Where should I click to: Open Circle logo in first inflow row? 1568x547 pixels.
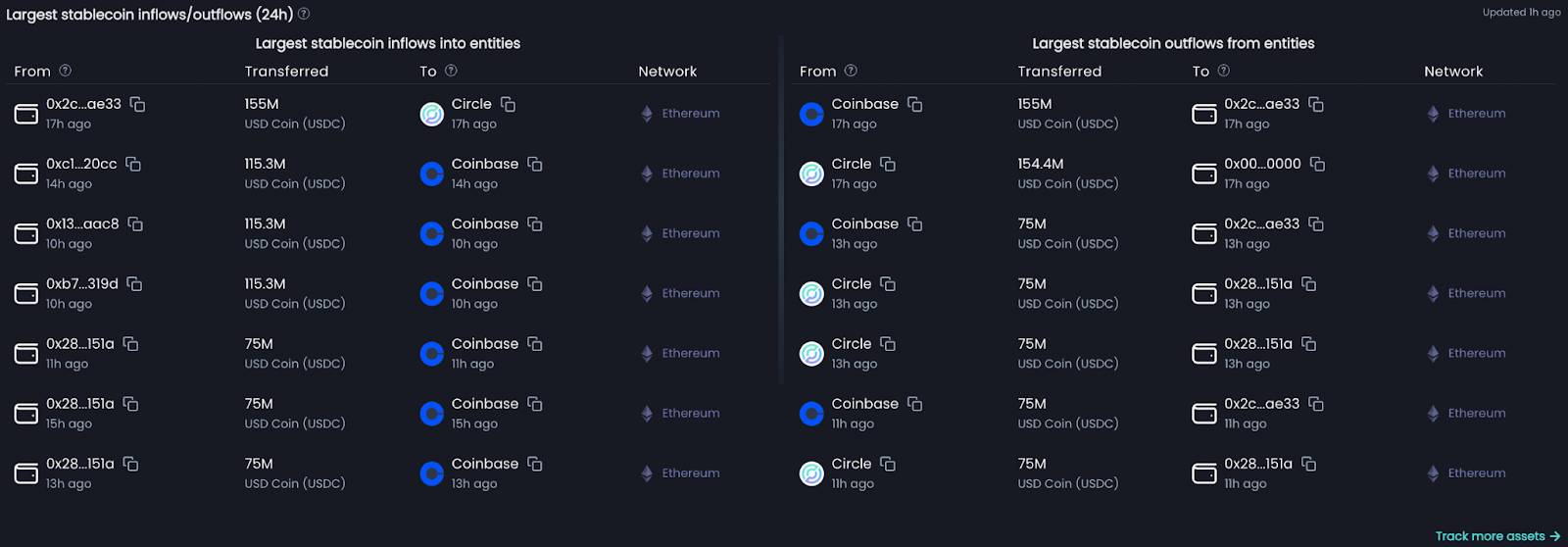(x=432, y=114)
